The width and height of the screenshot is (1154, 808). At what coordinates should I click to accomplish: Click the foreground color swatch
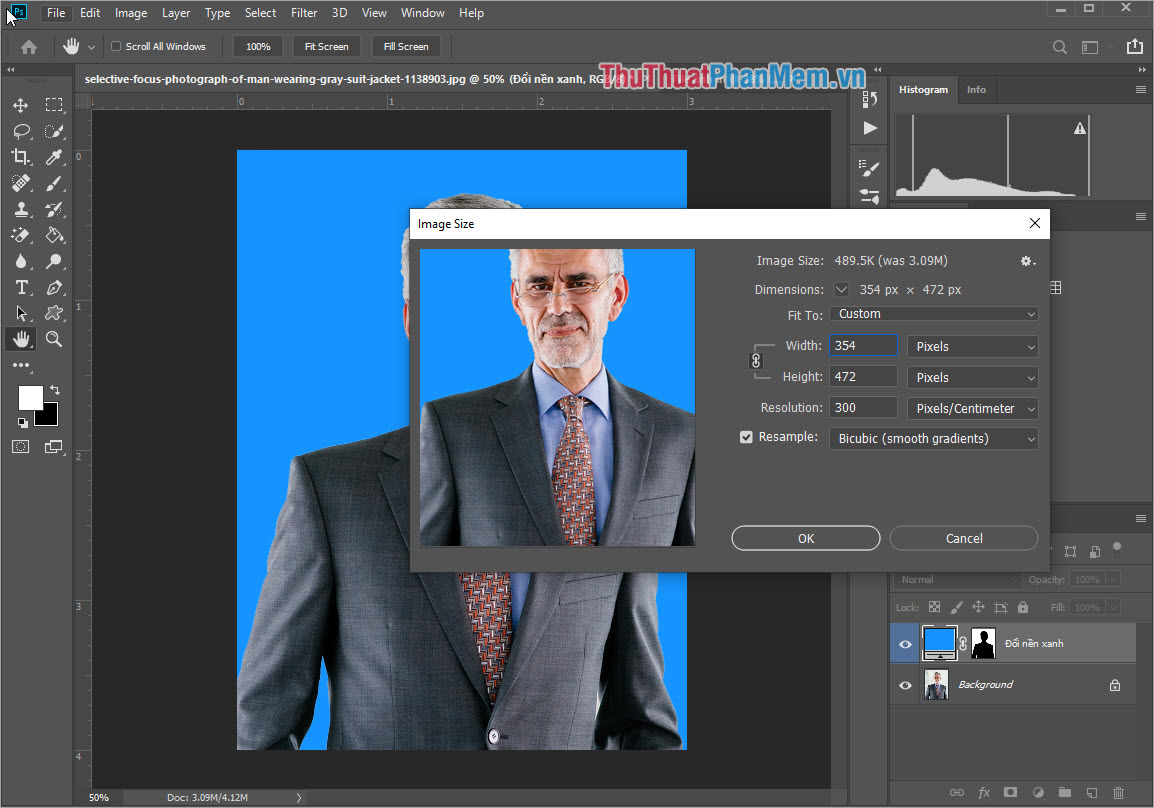(29, 396)
